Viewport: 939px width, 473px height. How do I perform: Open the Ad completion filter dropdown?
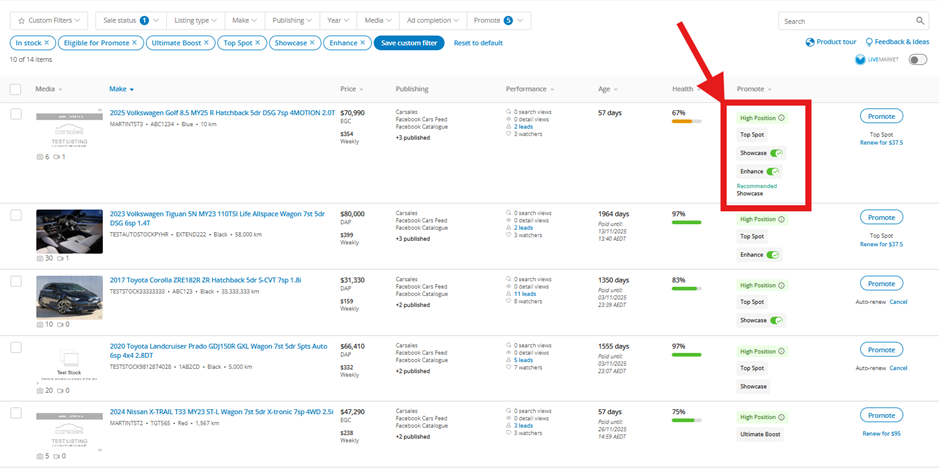pyautogui.click(x=433, y=20)
